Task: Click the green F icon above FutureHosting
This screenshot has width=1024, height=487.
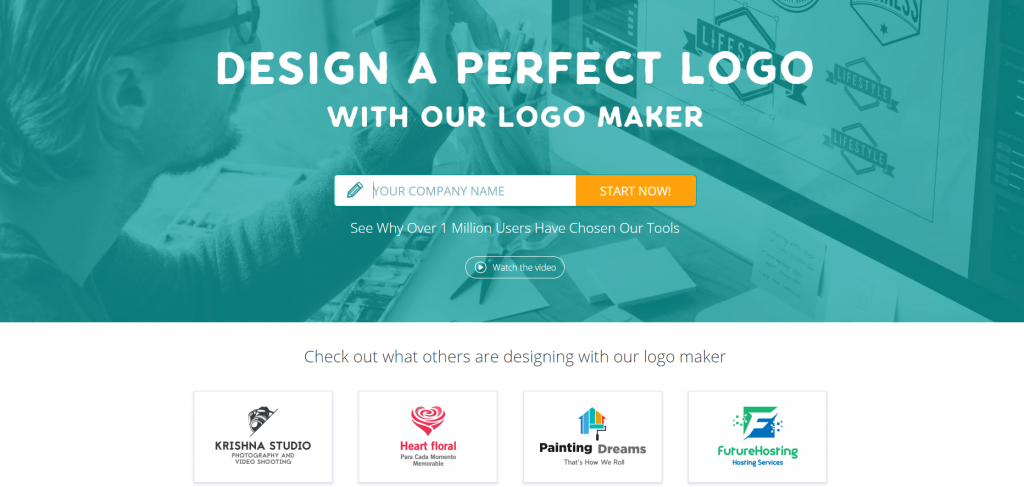Action: click(x=758, y=423)
